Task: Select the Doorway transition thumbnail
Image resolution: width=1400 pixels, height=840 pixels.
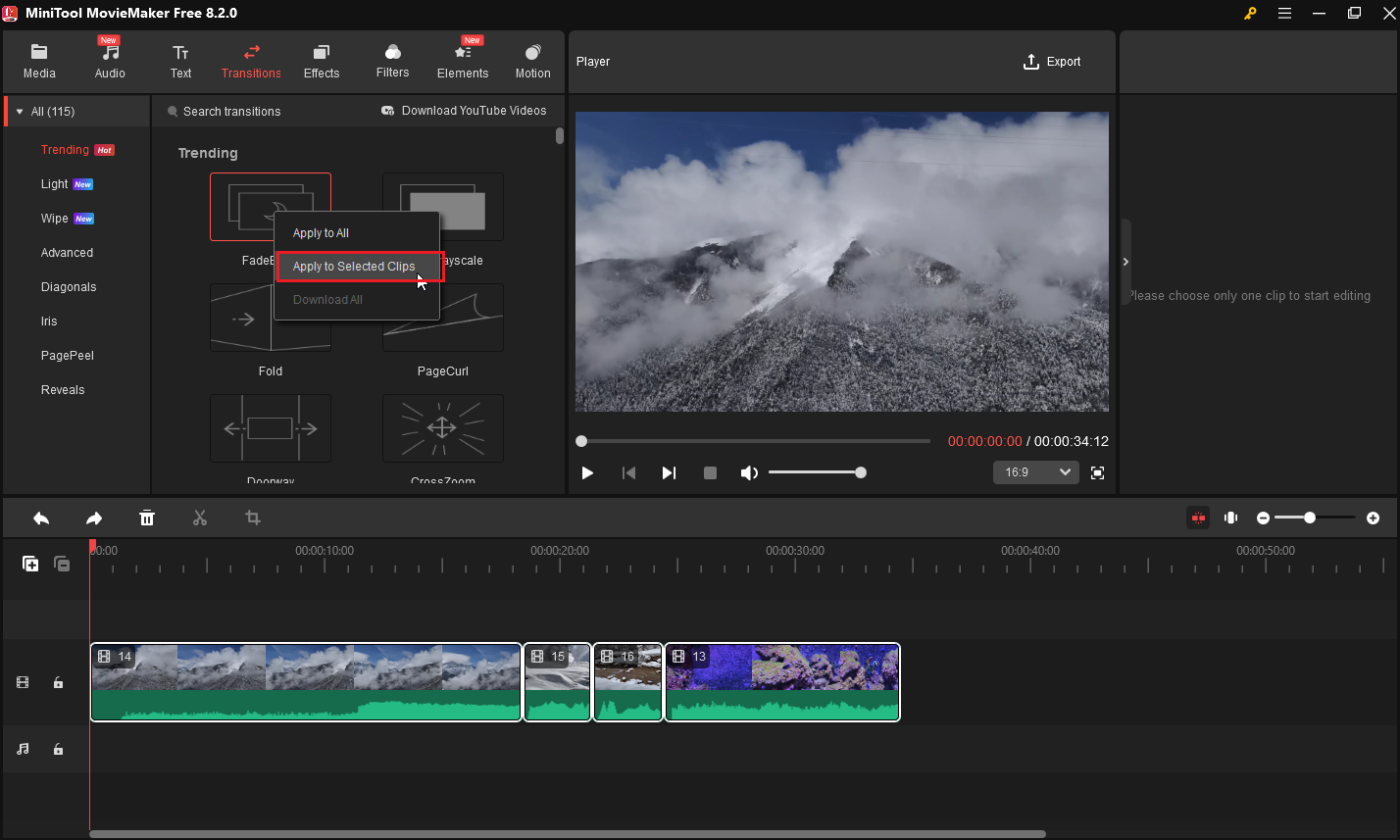Action: 271,428
